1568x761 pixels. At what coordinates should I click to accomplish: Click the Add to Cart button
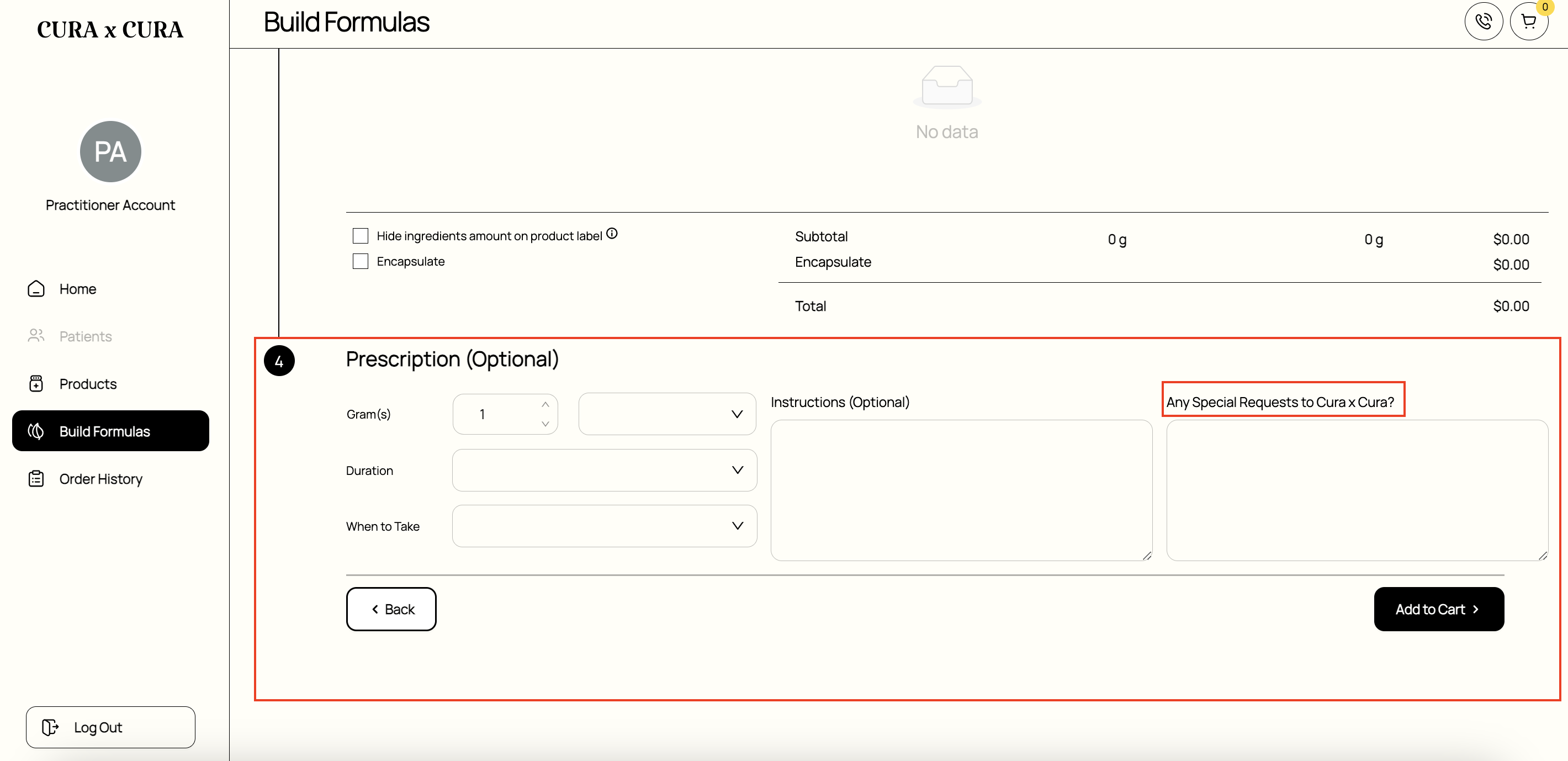tap(1439, 610)
